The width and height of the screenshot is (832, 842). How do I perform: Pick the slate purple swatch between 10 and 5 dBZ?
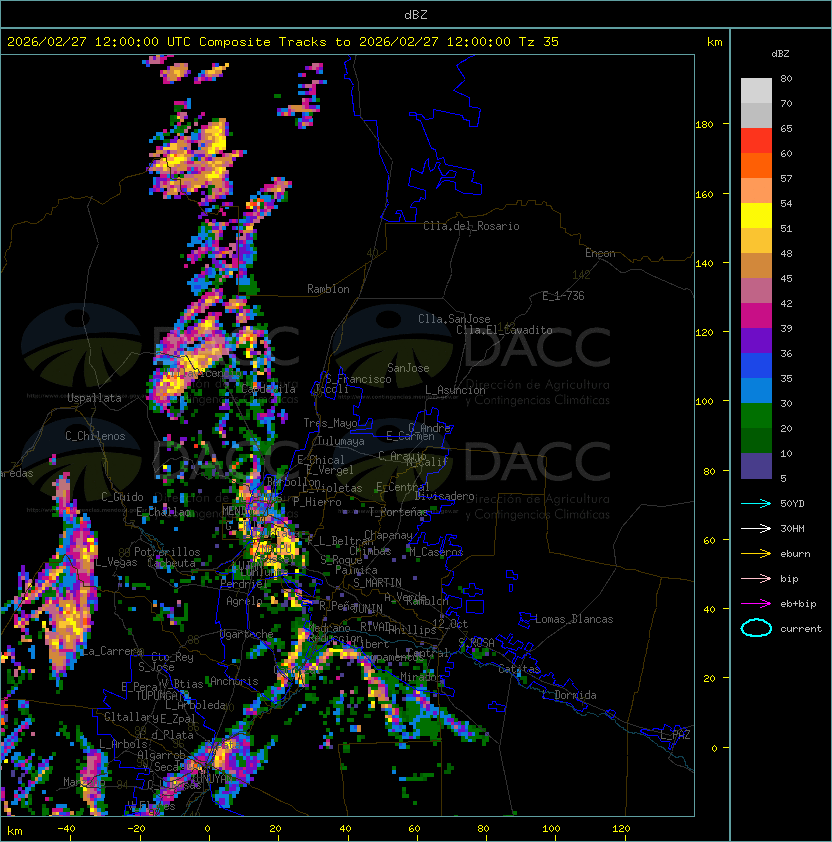pyautogui.click(x=756, y=465)
